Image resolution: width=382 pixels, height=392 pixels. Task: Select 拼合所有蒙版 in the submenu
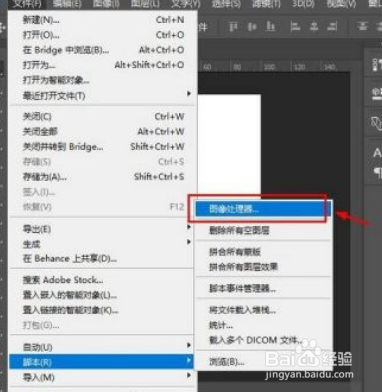point(263,252)
